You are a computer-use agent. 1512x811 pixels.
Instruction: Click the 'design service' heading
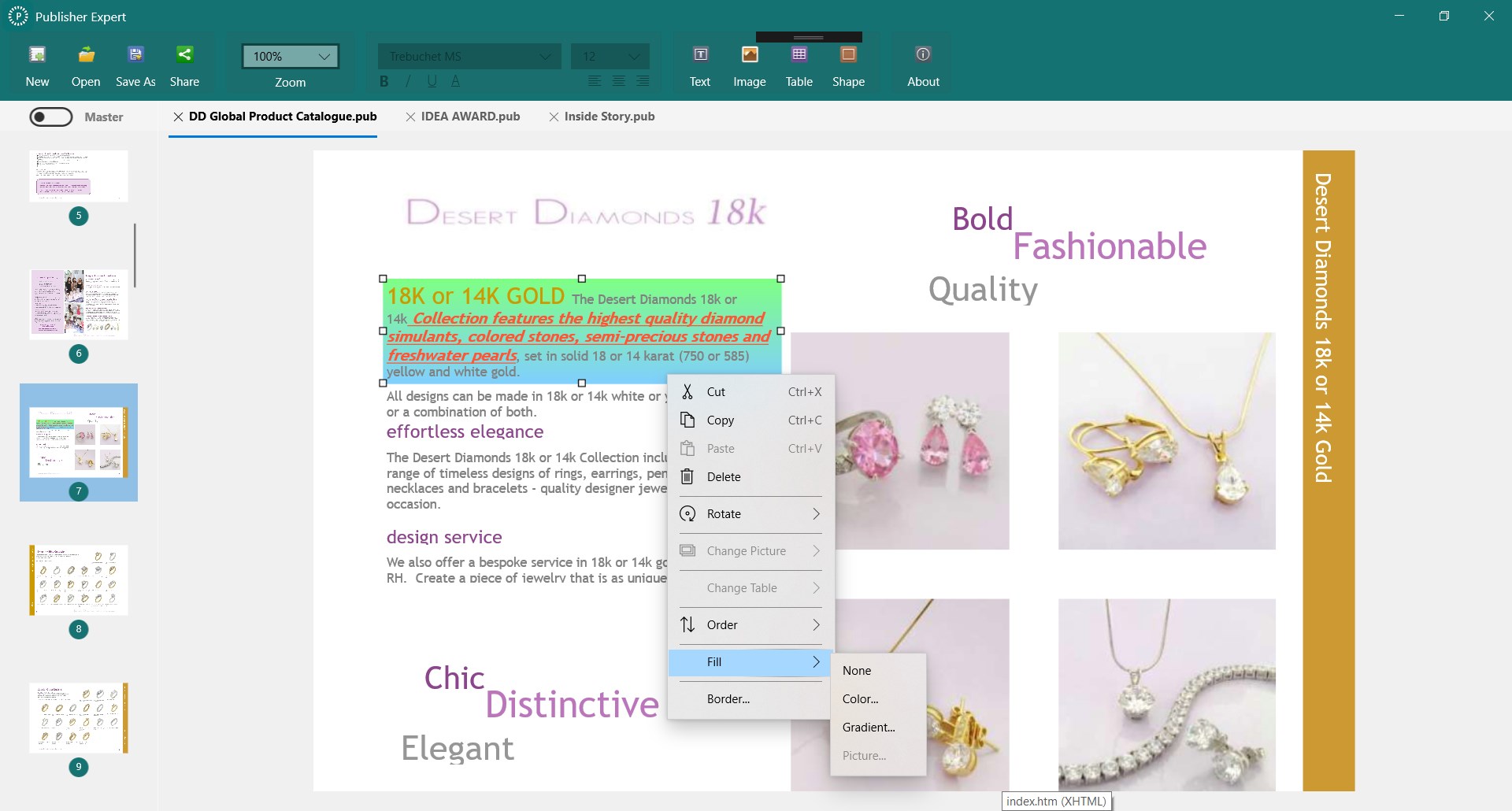tap(444, 537)
